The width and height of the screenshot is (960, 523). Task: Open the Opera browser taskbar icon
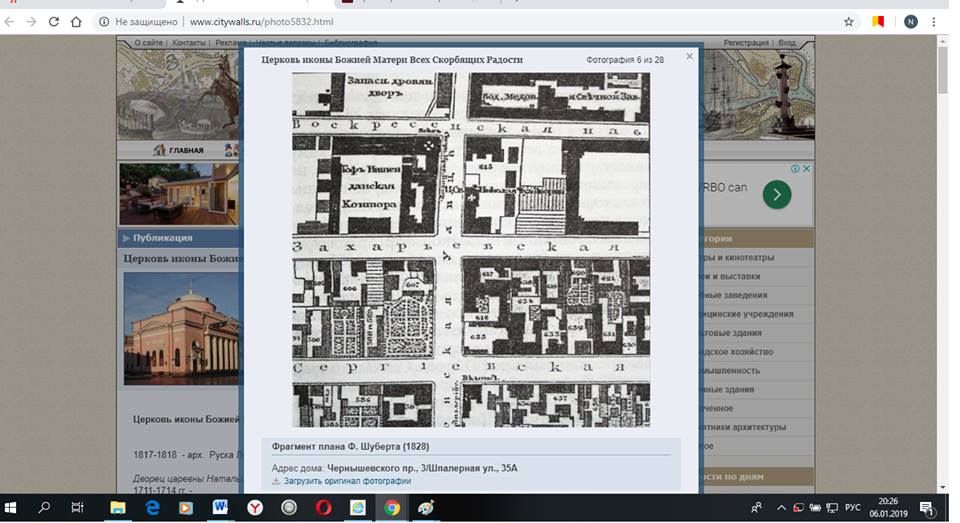(x=323, y=508)
